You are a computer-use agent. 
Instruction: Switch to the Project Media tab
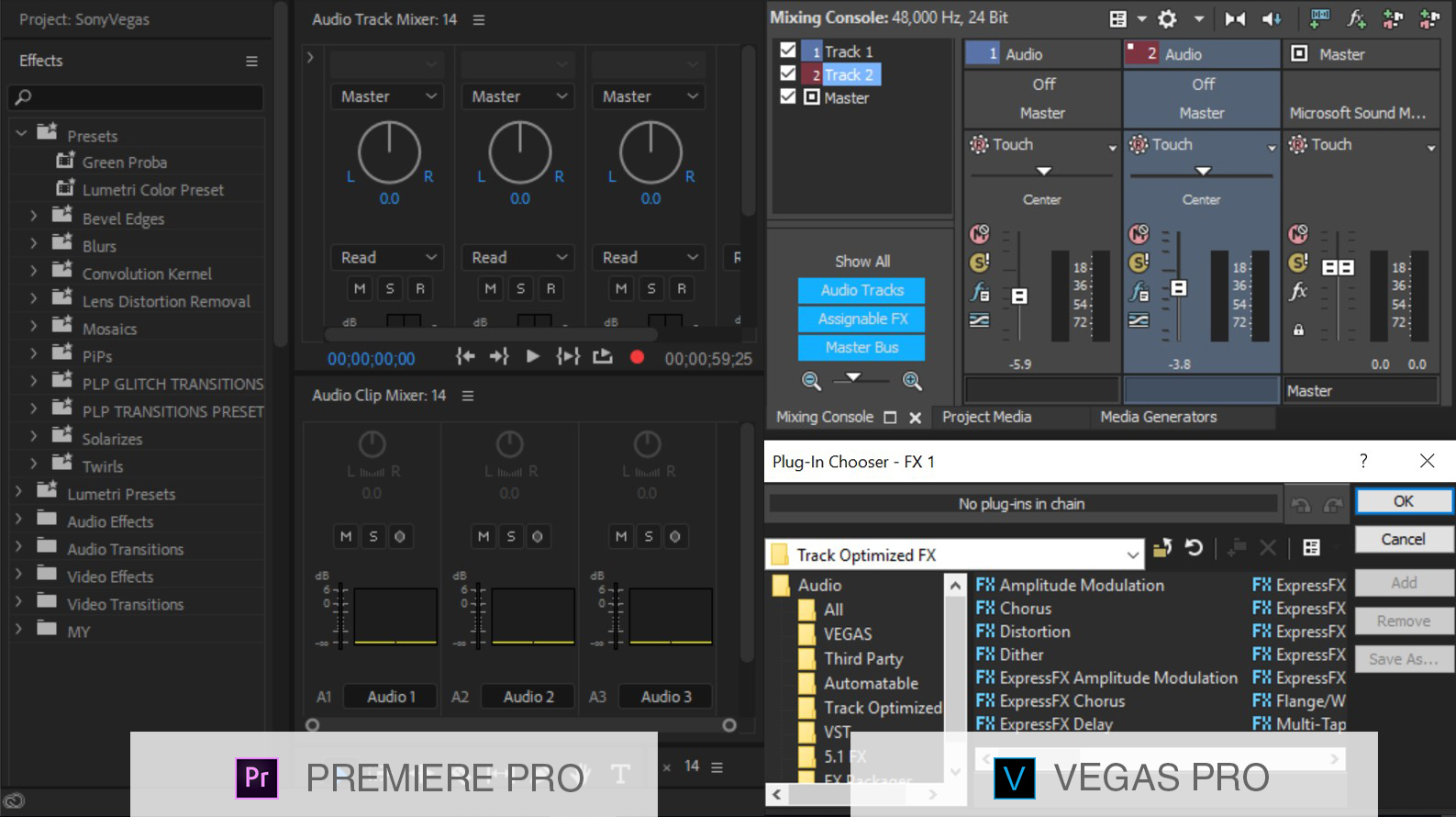pyautogui.click(x=986, y=417)
